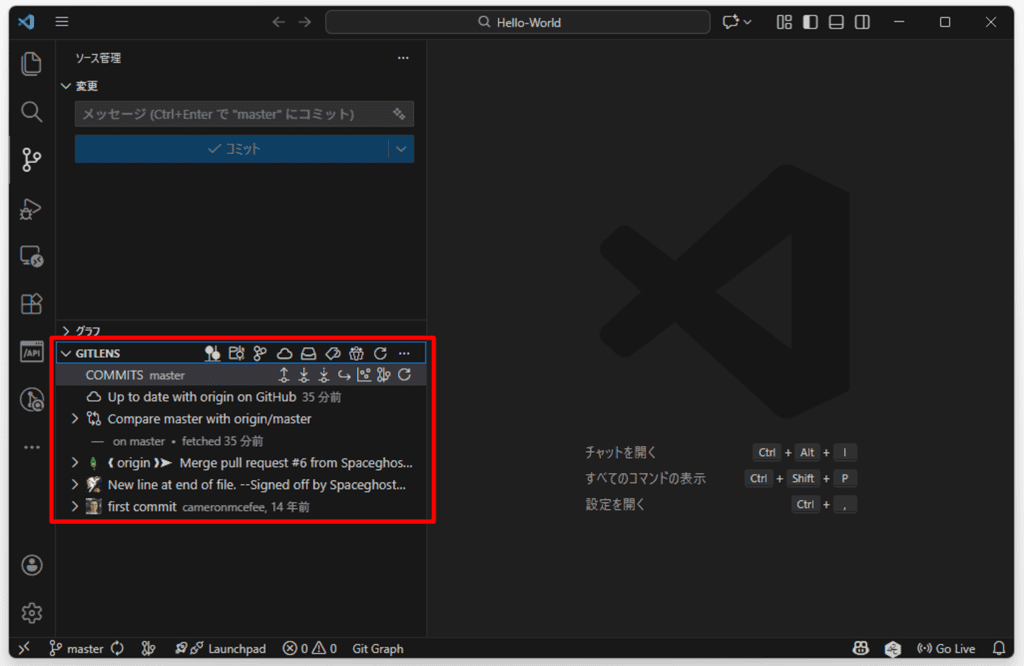Open the Source Control more actions menu

[x=403, y=58]
